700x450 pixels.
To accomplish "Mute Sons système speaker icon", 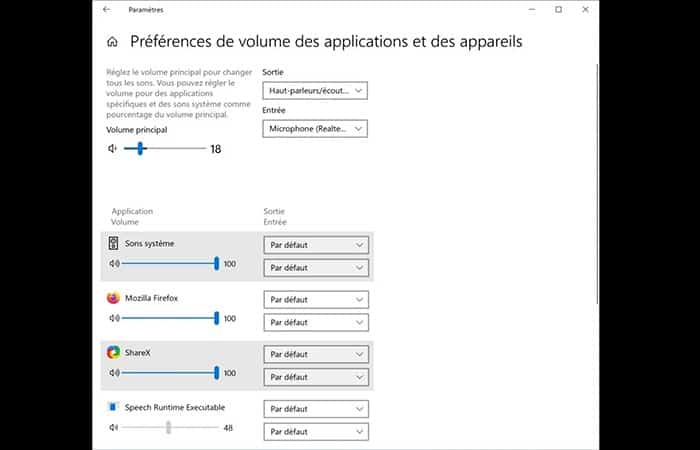I will 114,264.
